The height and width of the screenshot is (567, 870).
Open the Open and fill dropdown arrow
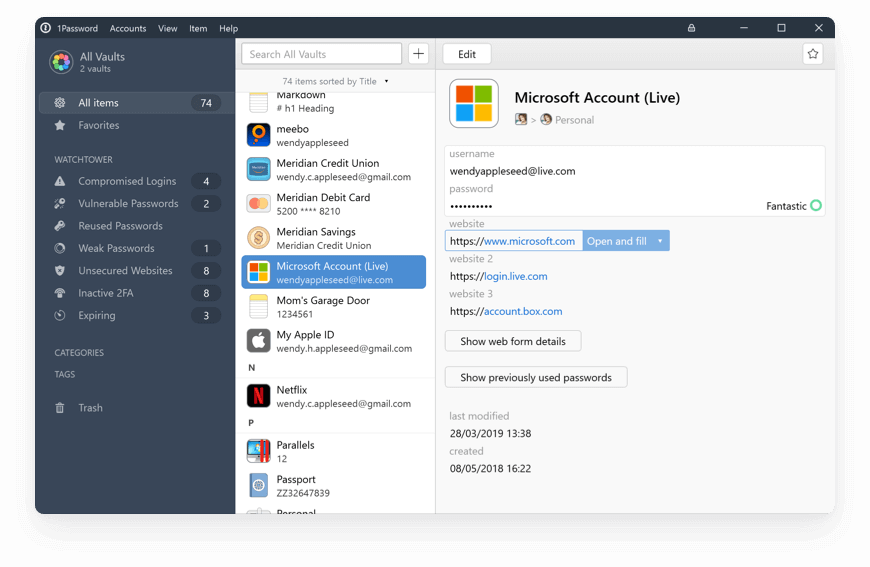(660, 241)
